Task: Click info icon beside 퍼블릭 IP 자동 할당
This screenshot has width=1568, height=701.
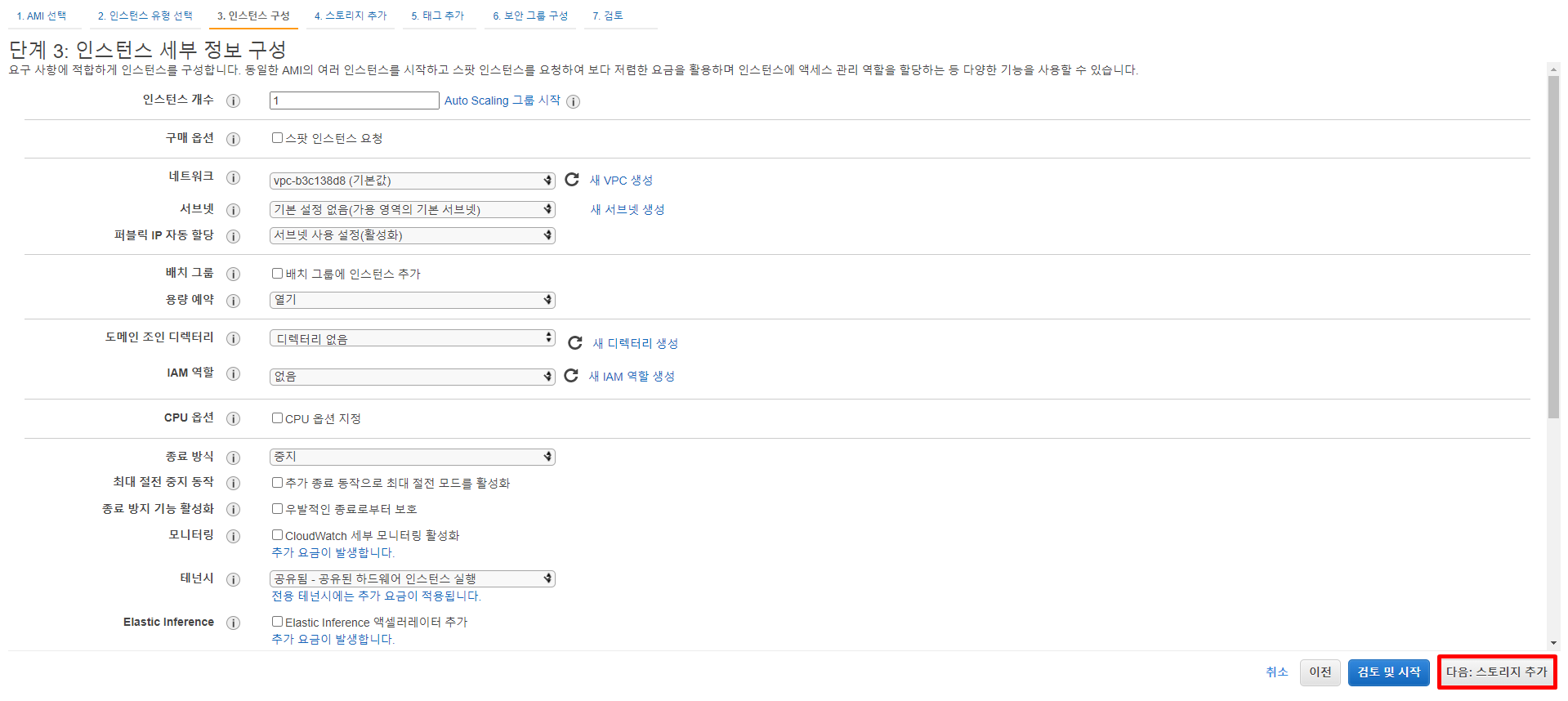Action: pos(234,237)
